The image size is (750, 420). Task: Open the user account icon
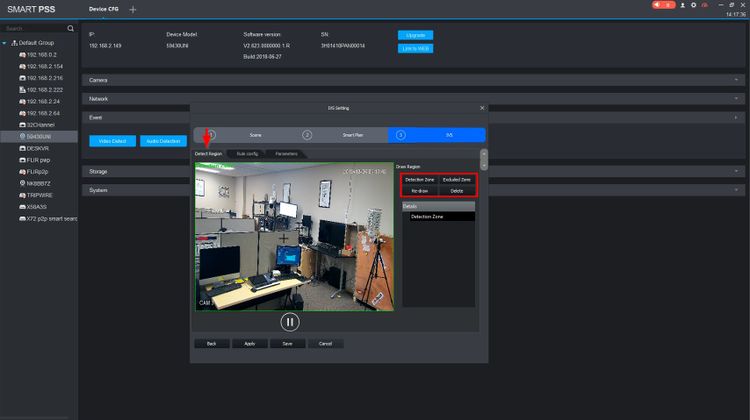pyautogui.click(x=681, y=5)
